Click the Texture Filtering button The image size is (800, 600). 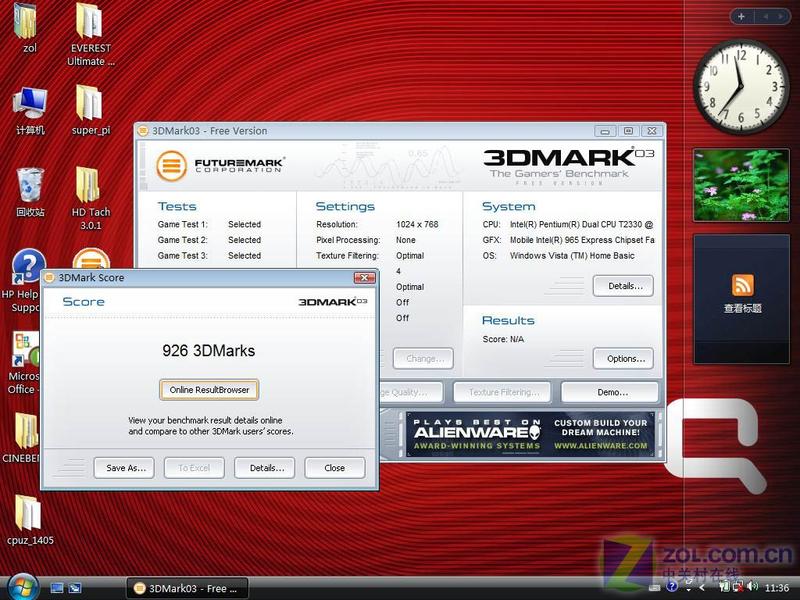pyautogui.click(x=503, y=392)
